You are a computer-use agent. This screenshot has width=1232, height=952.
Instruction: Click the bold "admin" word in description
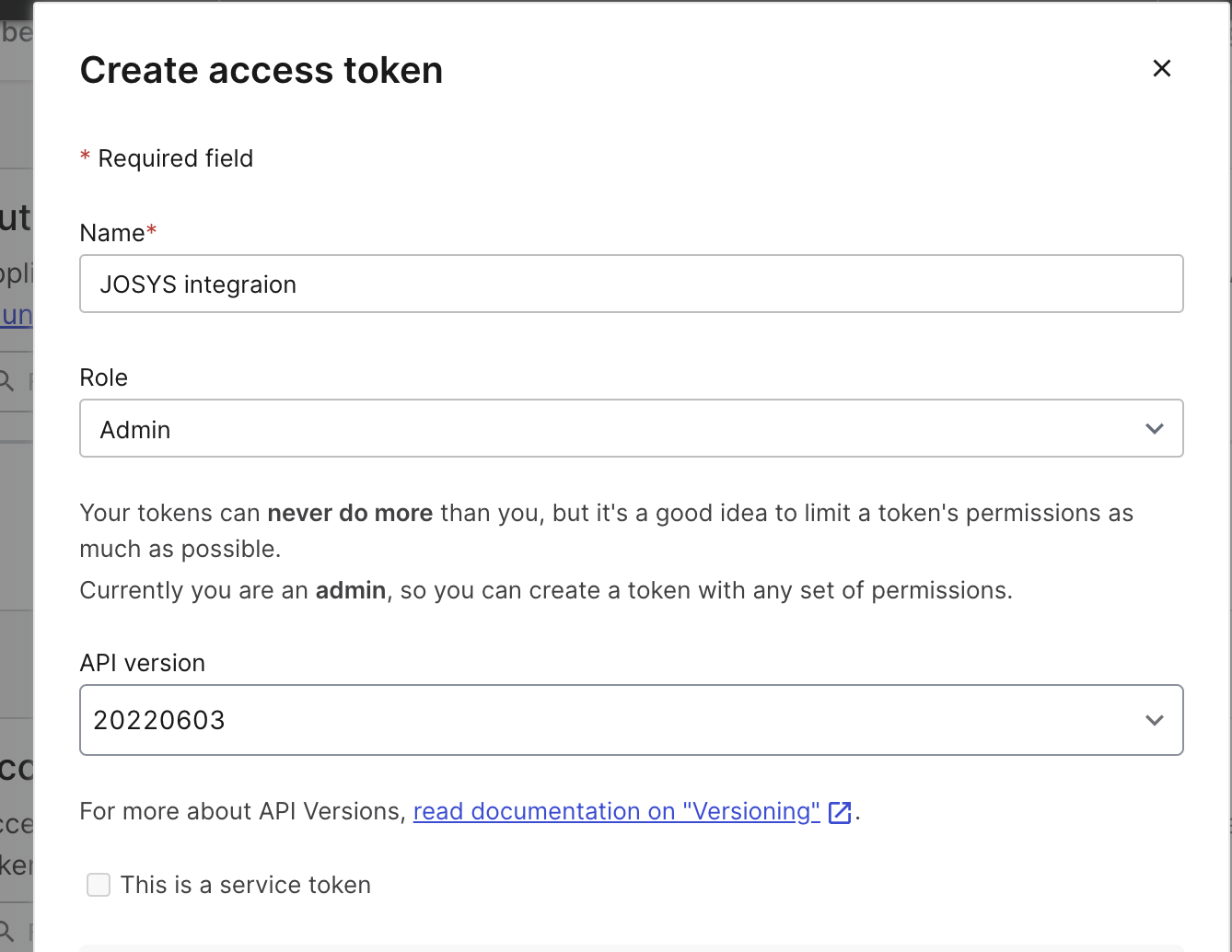[351, 590]
